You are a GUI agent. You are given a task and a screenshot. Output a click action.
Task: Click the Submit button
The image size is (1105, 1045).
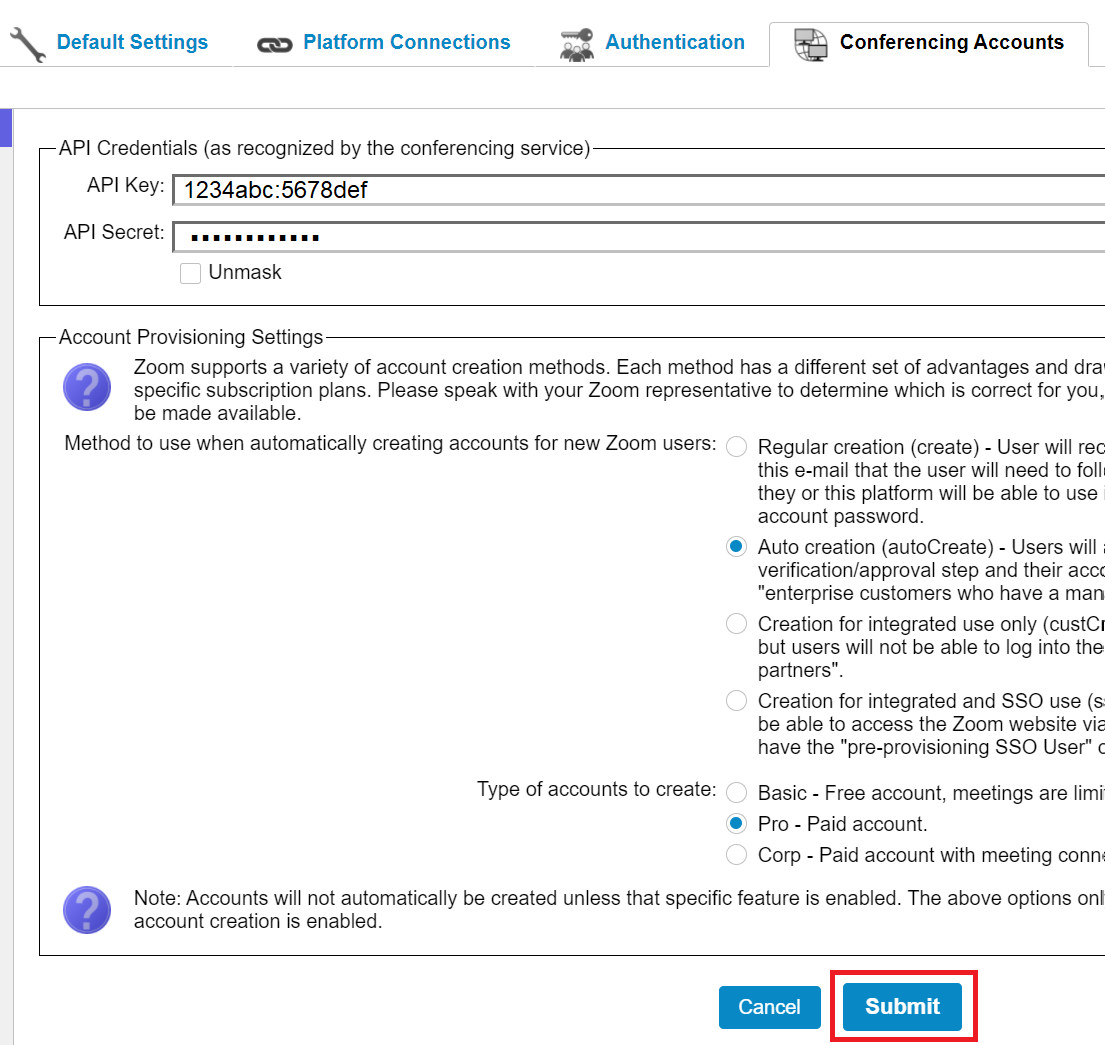[902, 1006]
